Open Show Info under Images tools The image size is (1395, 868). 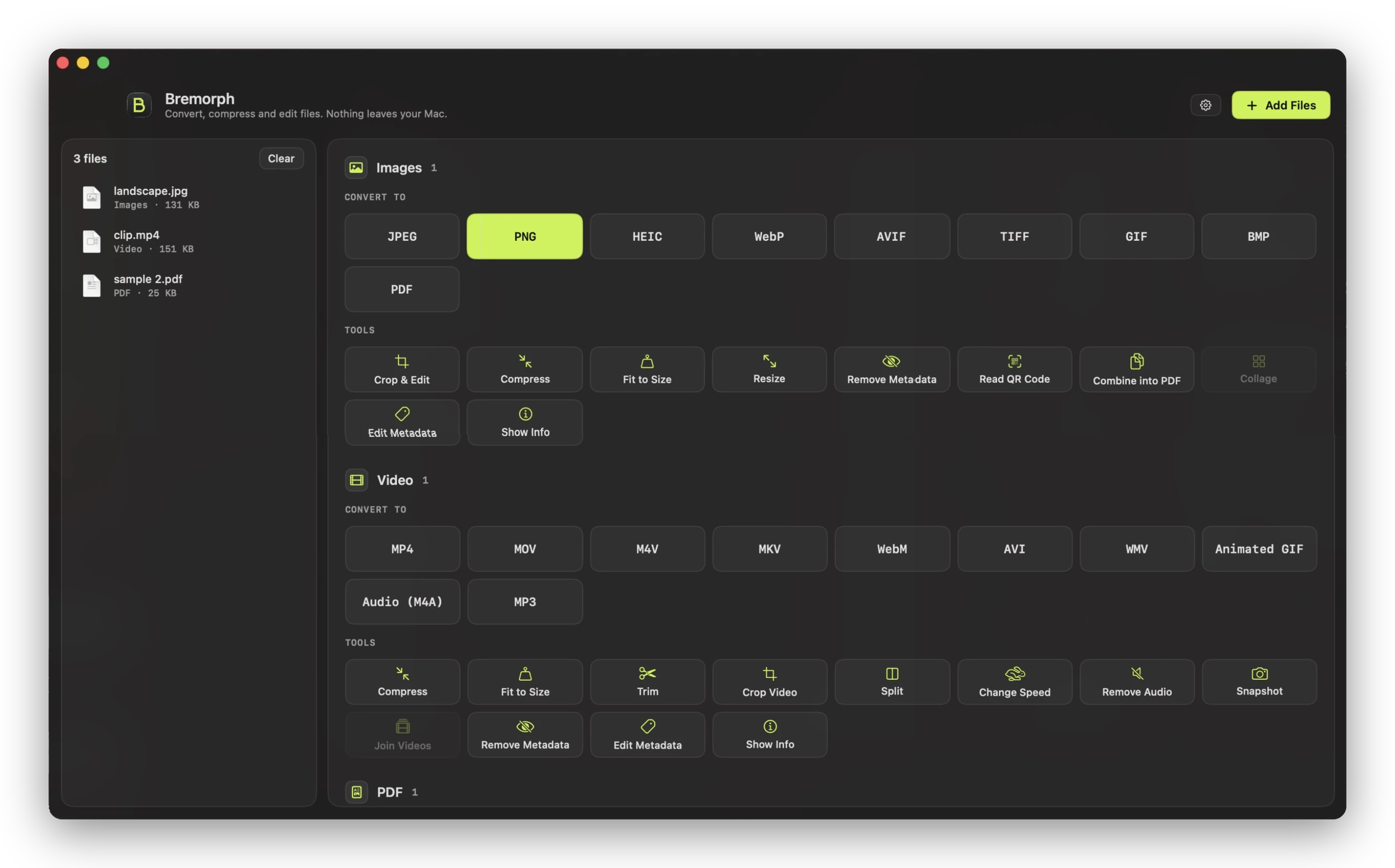pyautogui.click(x=525, y=423)
